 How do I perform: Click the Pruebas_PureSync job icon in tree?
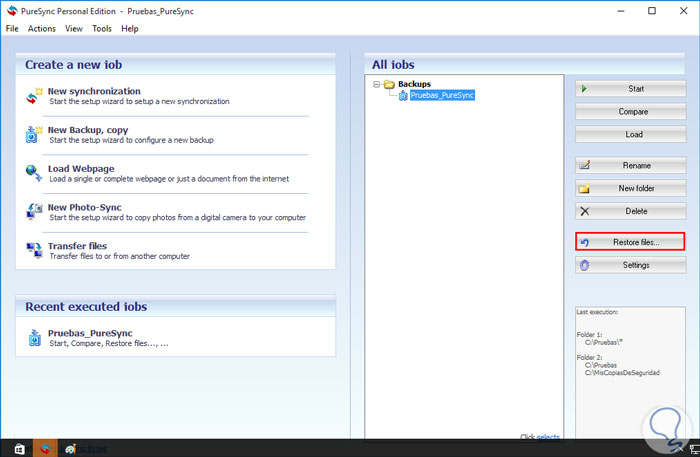tap(403, 95)
